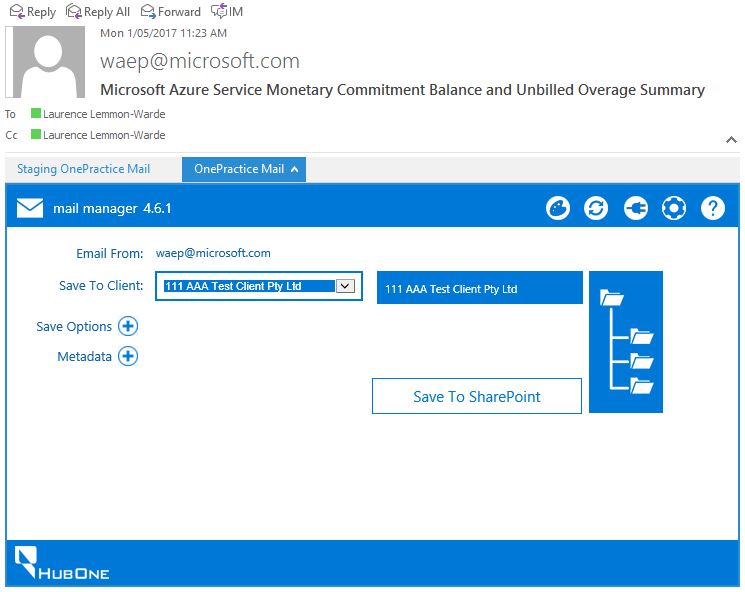
Task: Click the sender avatar picture
Action: click(x=45, y=62)
